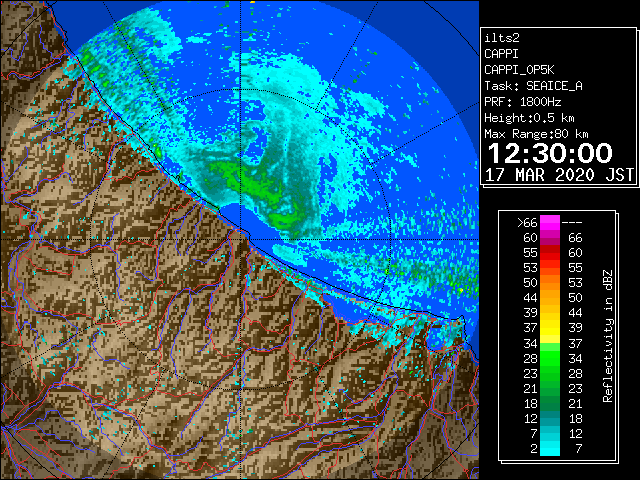Image resolution: width=640 pixels, height=480 pixels.
Task: Select the 'CAPPI' product type line
Action: 501,54
